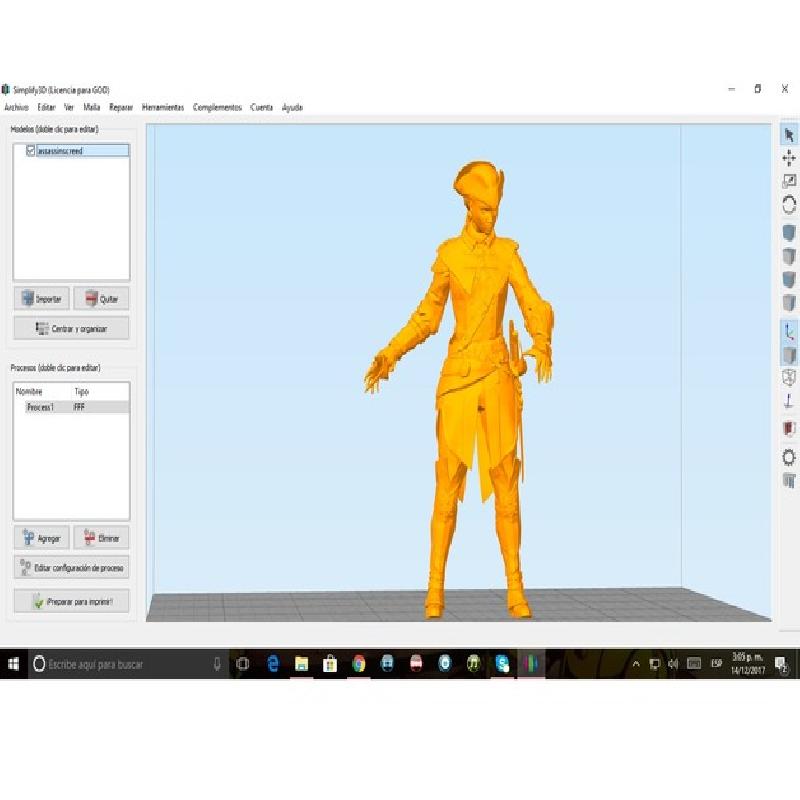Open the Reparar menu
The width and height of the screenshot is (800, 800).
pyautogui.click(x=121, y=107)
